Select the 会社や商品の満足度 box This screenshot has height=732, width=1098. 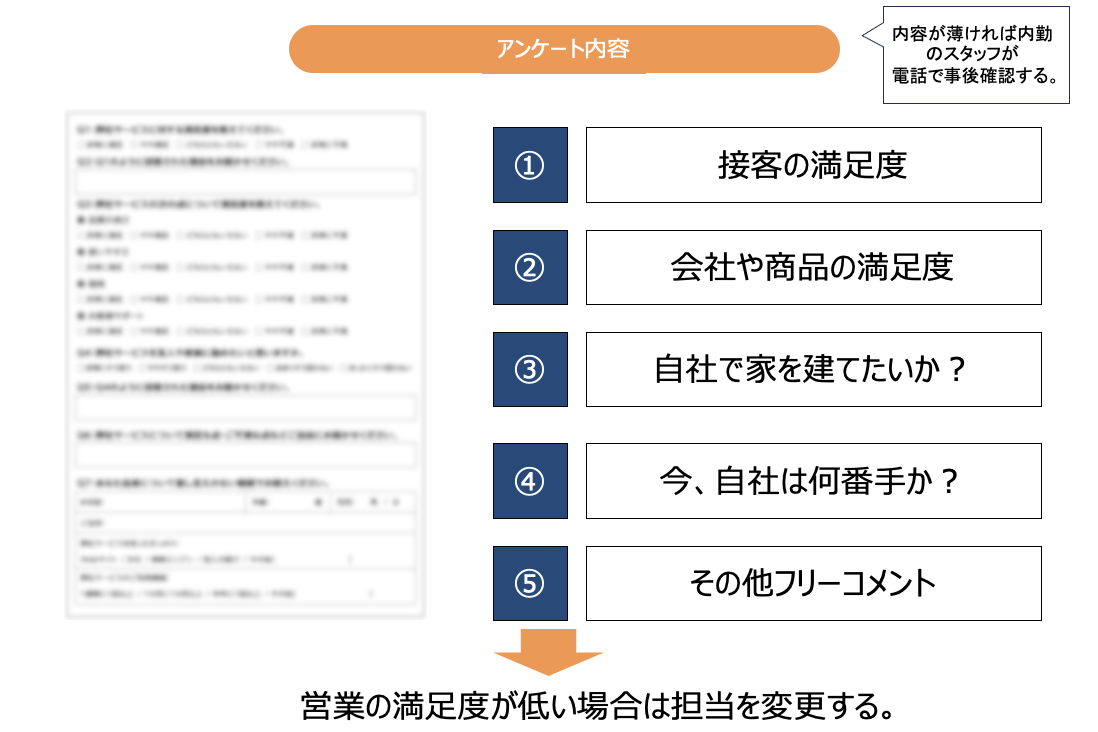click(x=812, y=267)
